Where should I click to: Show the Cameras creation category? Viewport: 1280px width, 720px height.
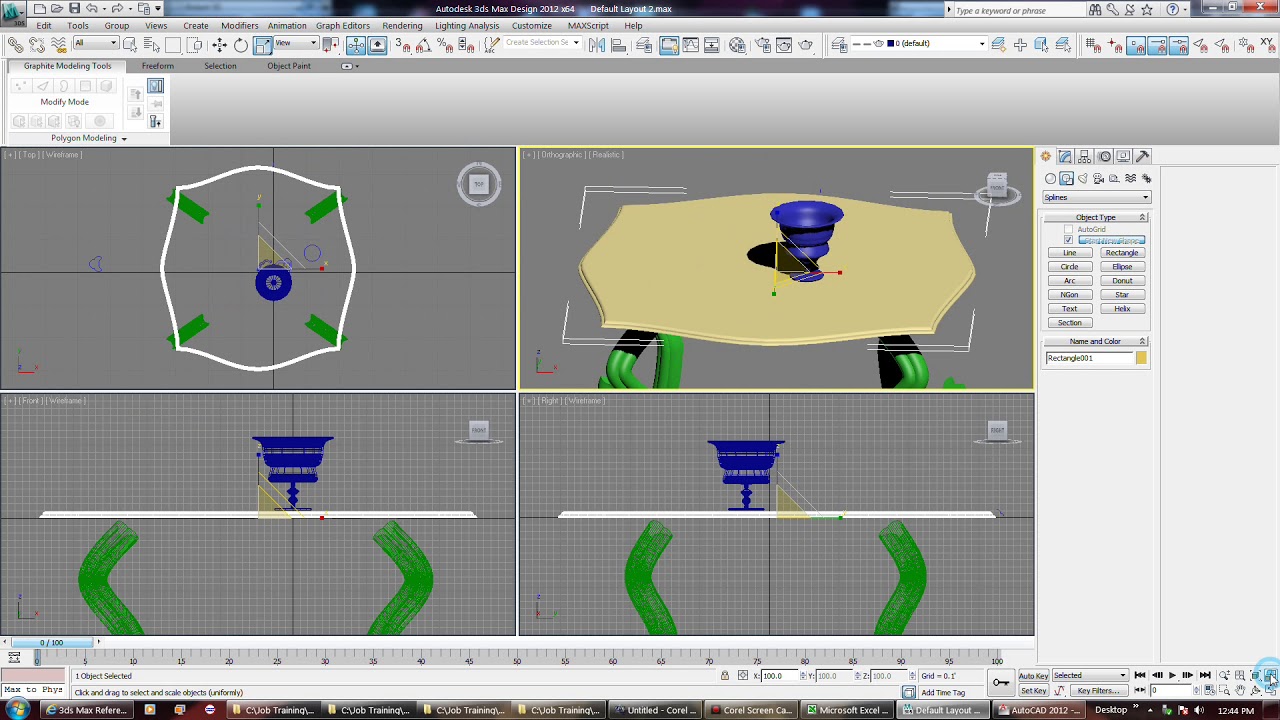click(1099, 179)
